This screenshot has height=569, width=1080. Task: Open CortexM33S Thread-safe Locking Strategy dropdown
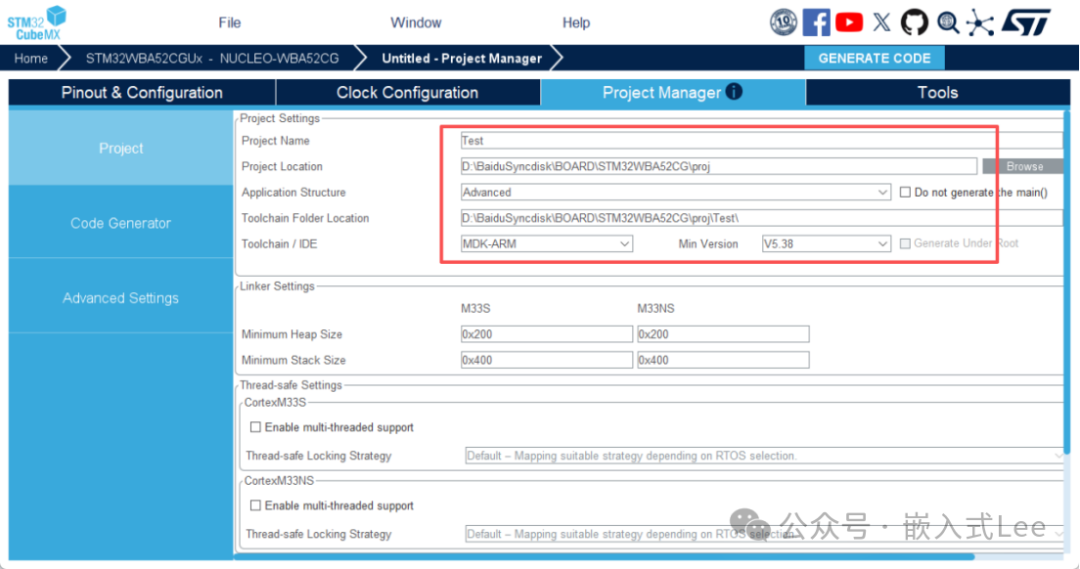(763, 456)
